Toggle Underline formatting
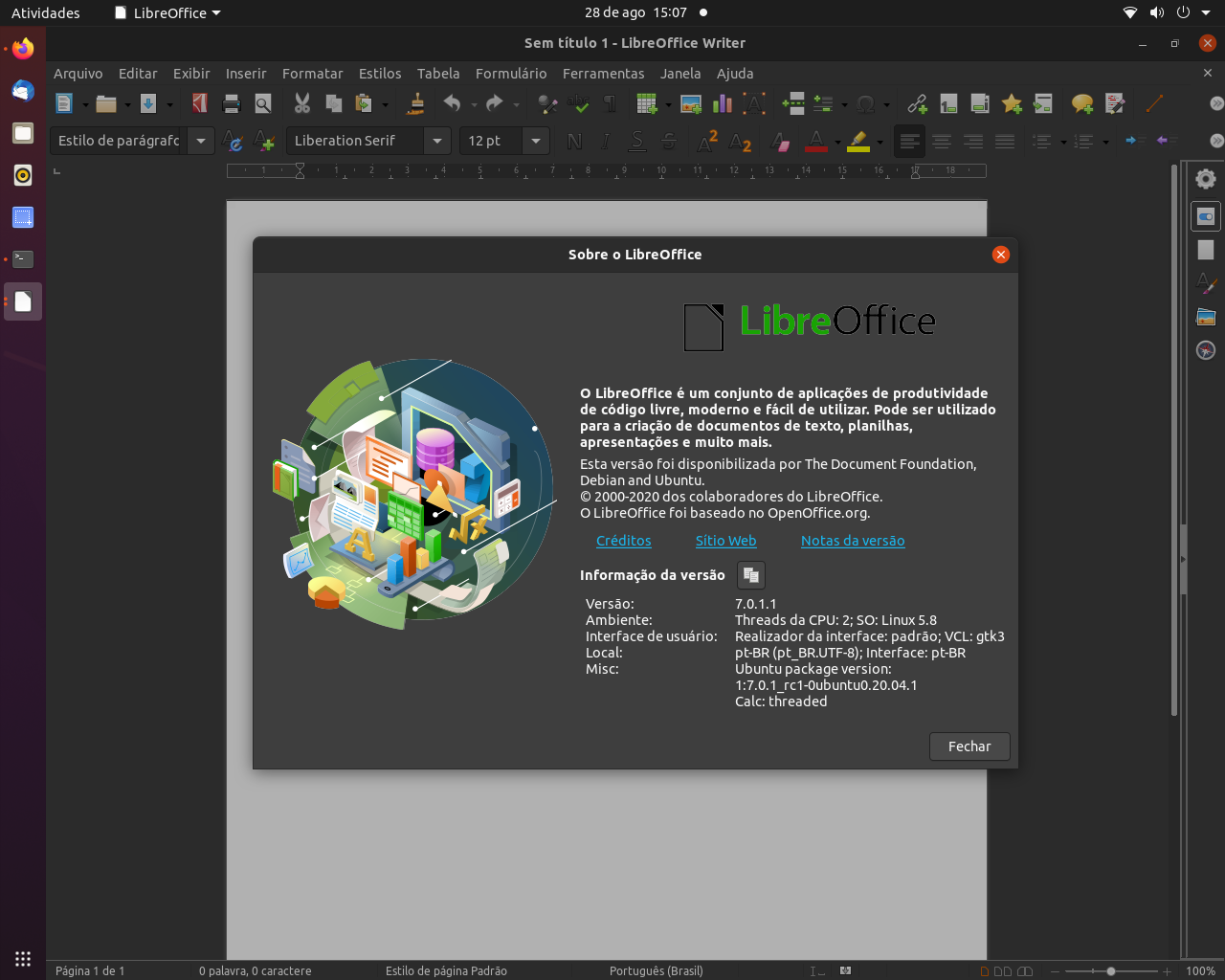 click(637, 141)
